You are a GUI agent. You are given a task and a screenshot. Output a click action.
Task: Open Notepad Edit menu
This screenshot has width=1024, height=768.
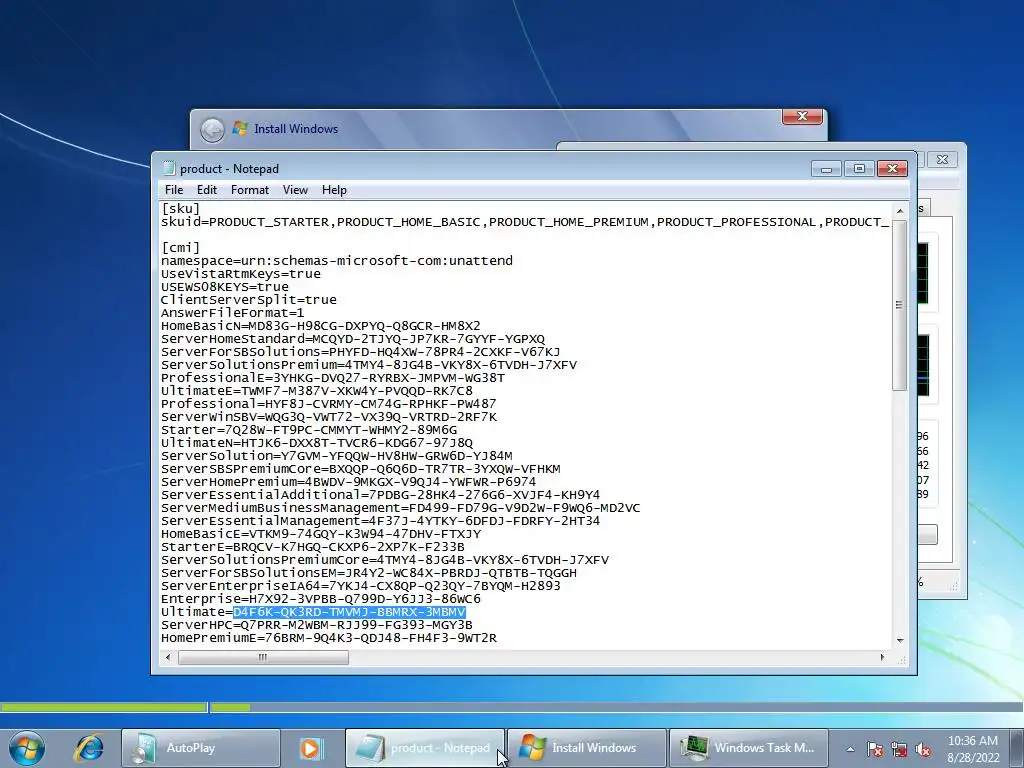coord(206,190)
